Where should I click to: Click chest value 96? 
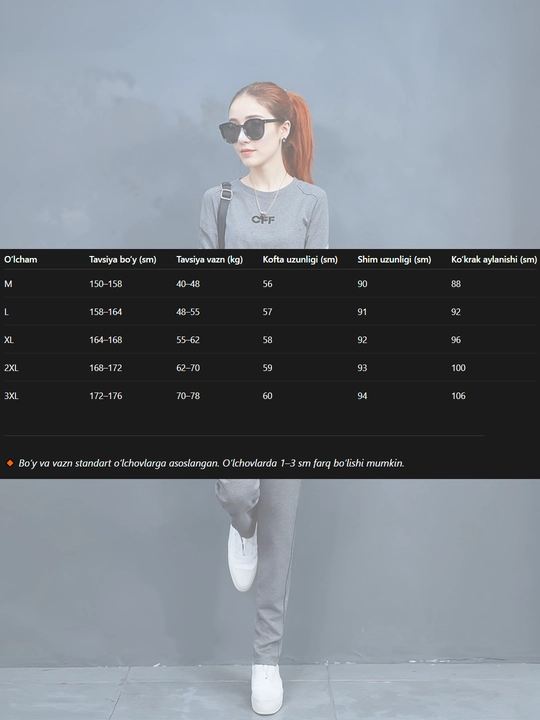[x=456, y=340]
